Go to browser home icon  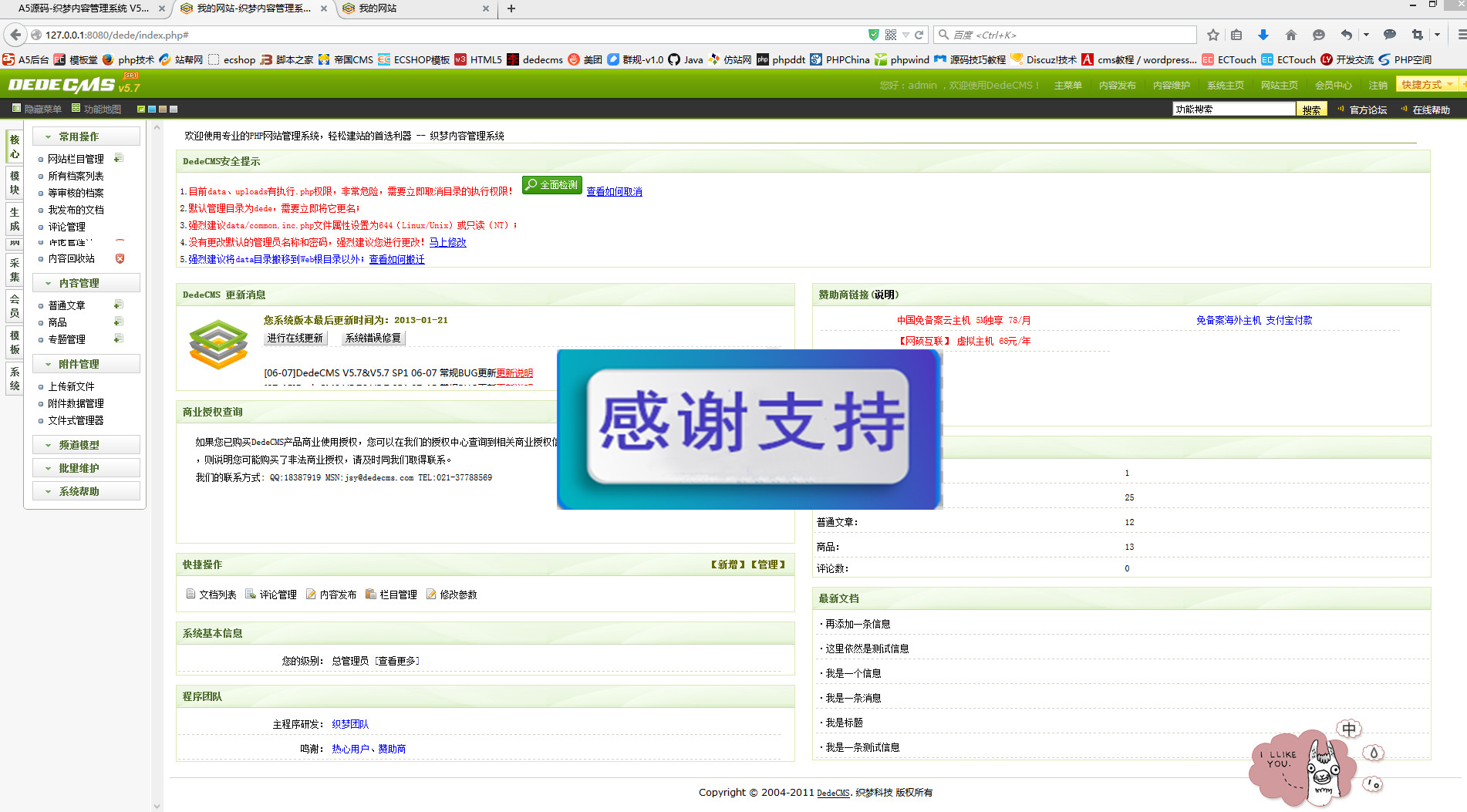click(1291, 35)
